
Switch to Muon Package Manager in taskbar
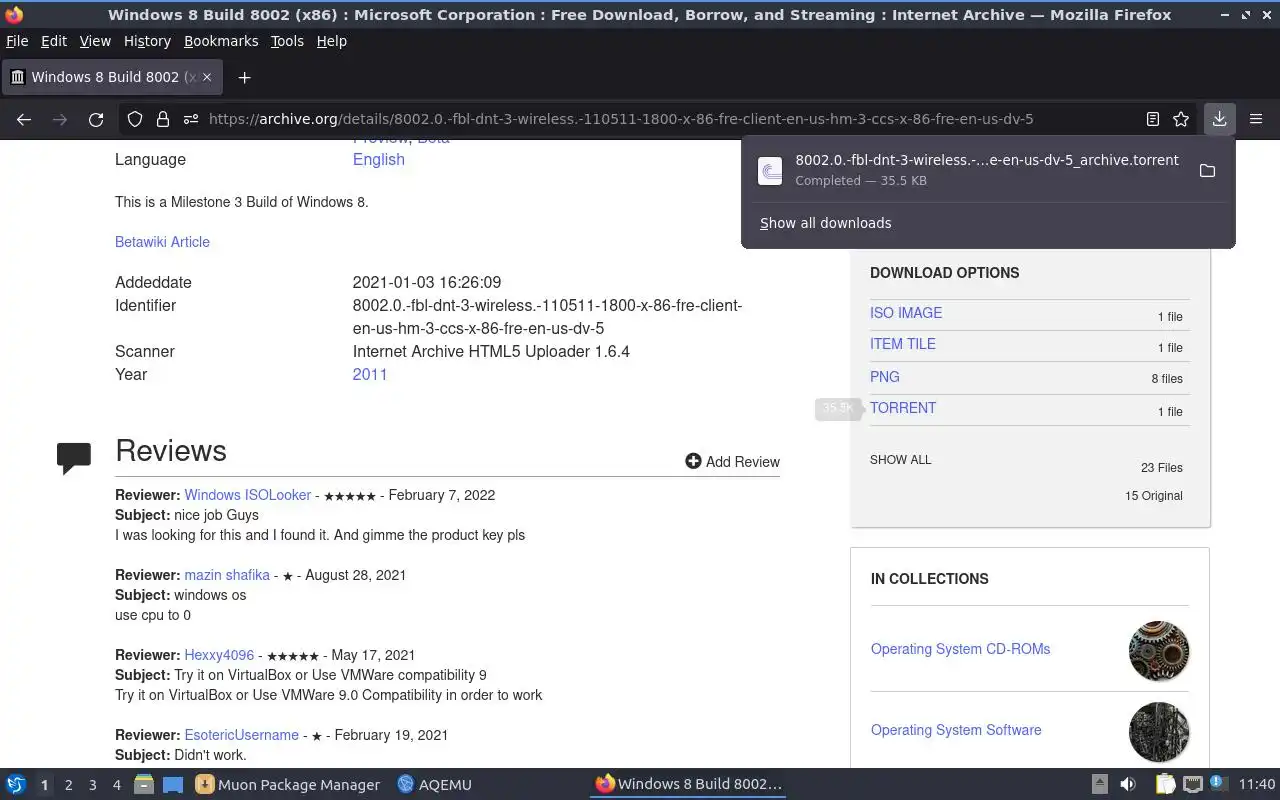[288, 785]
